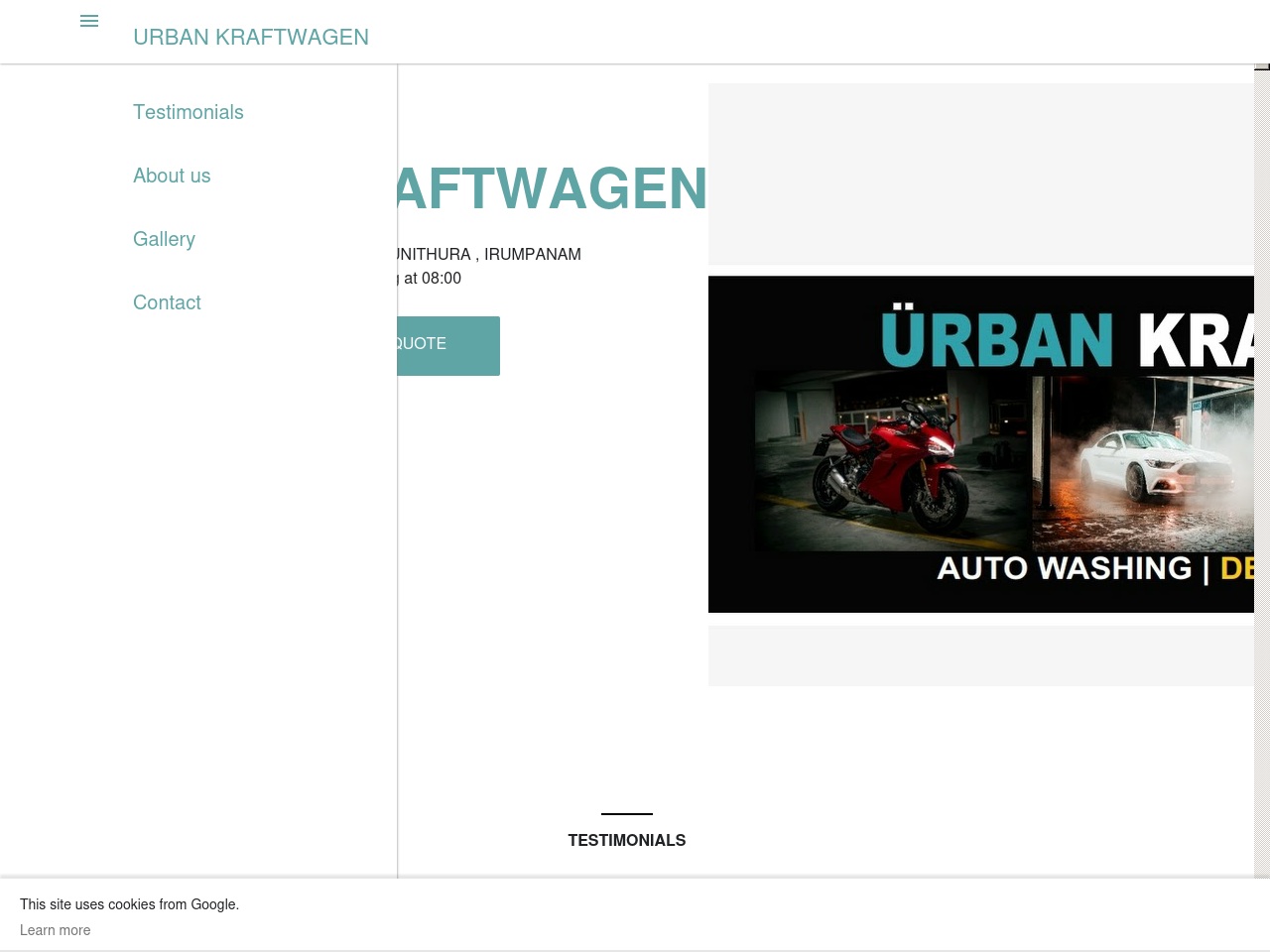Click the Get Quote button
This screenshot has height=952, width=1270.
pos(448,345)
